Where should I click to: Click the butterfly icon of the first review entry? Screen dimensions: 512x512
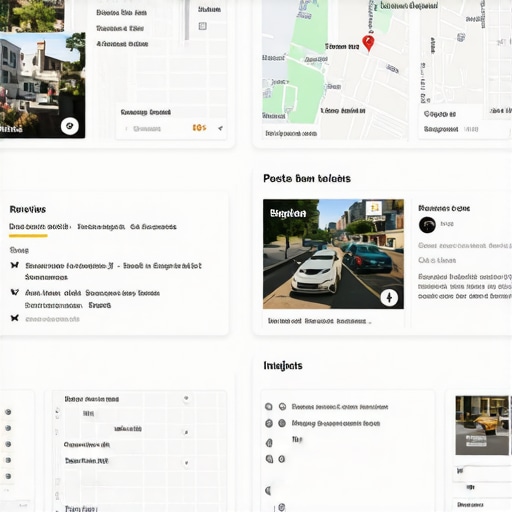pyautogui.click(x=14, y=265)
